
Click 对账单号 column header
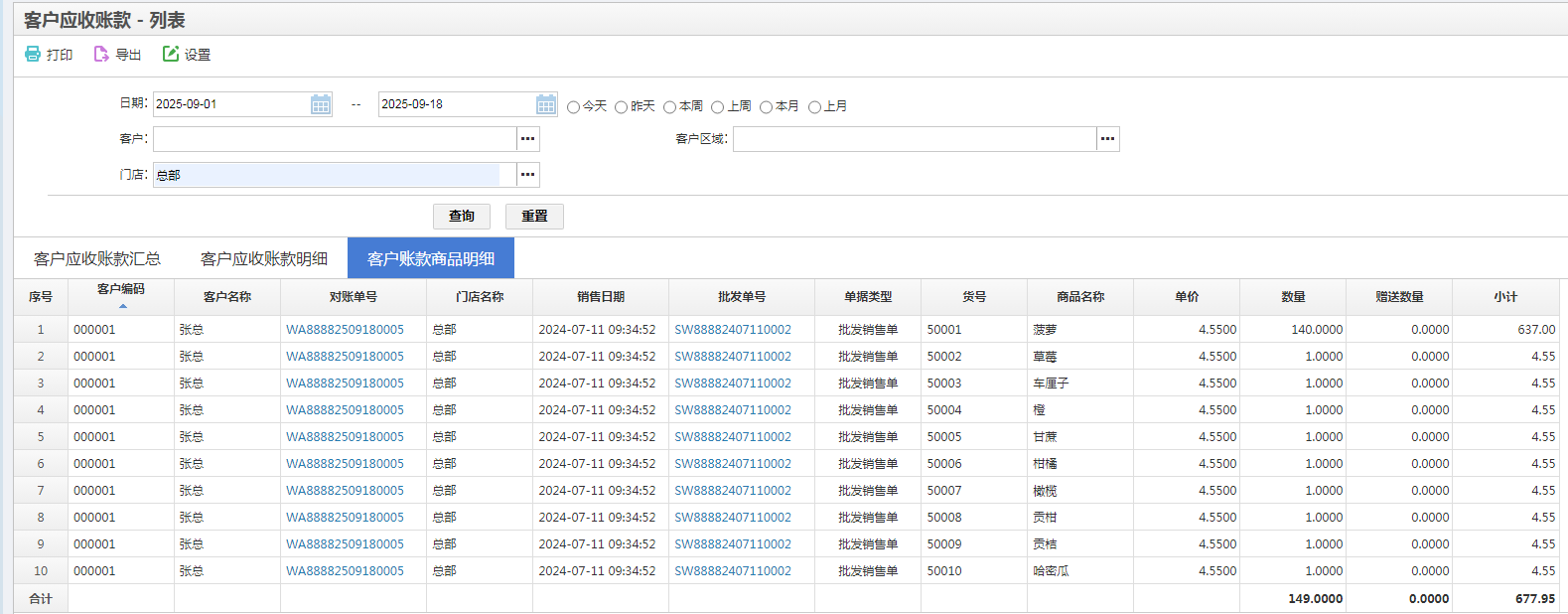(354, 297)
